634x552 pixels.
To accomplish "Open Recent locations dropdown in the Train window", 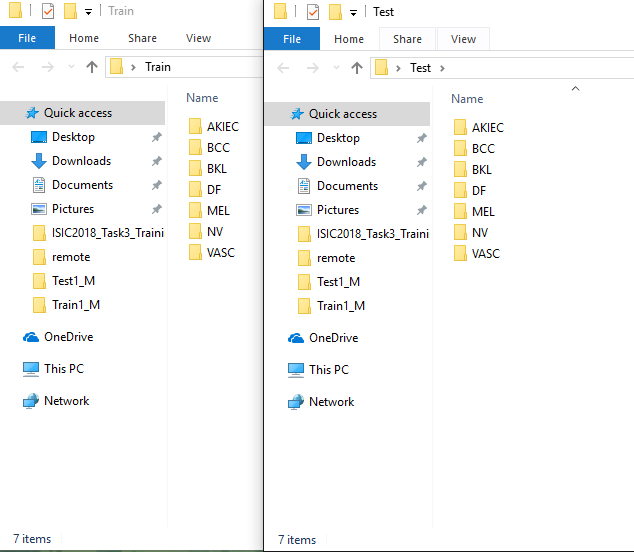I will [x=71, y=67].
